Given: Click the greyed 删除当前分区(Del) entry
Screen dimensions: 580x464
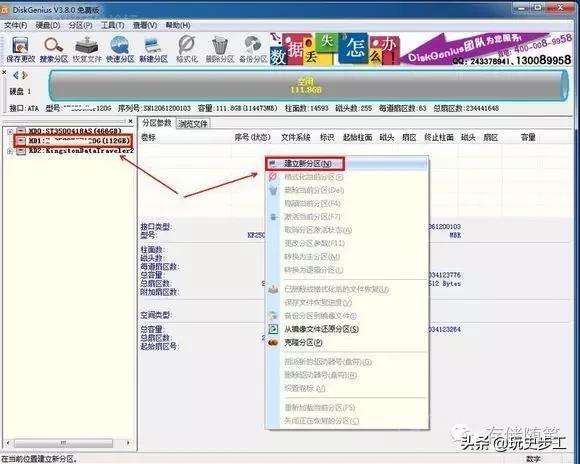Looking at the screenshot, I should (347, 190).
